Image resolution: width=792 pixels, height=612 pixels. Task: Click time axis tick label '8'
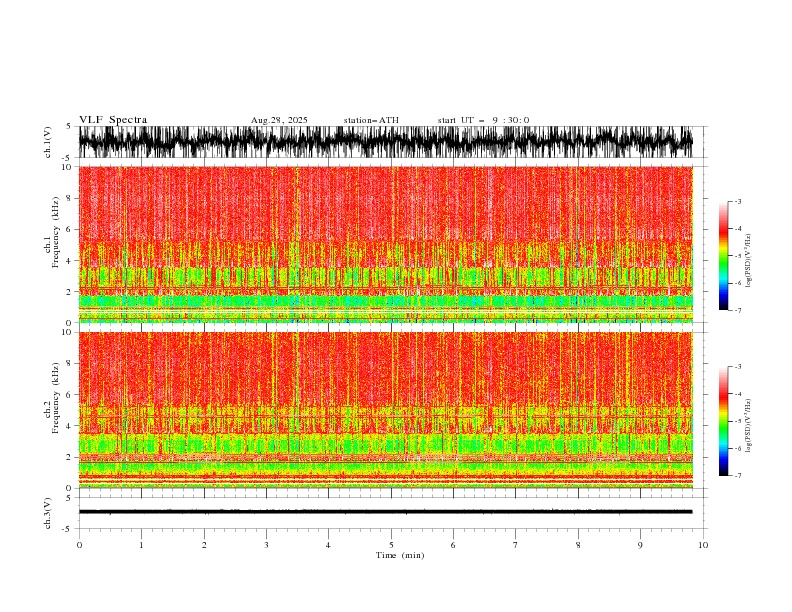[x=578, y=545]
